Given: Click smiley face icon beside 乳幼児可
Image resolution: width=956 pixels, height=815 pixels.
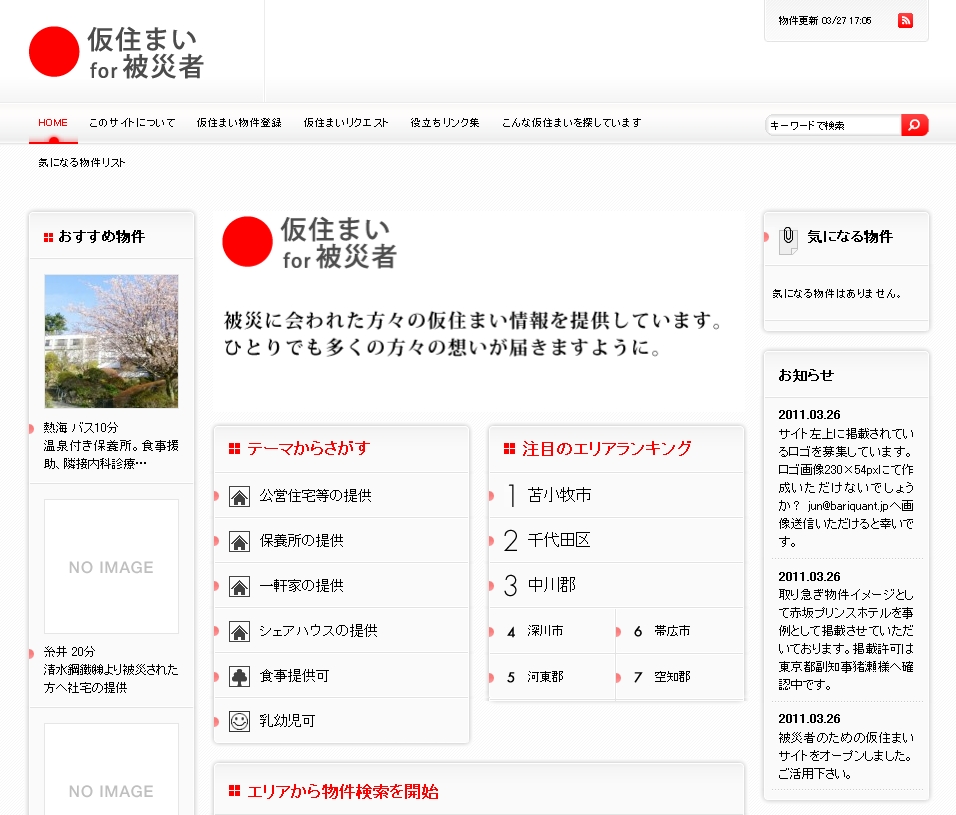Looking at the screenshot, I should (239, 721).
